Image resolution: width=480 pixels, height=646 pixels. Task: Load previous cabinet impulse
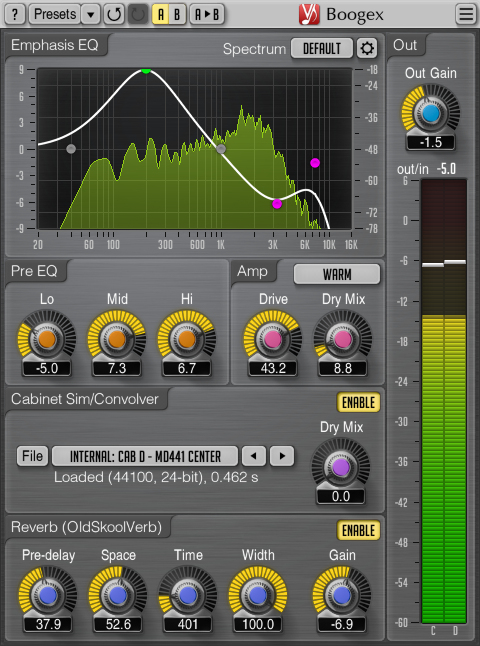(254, 456)
